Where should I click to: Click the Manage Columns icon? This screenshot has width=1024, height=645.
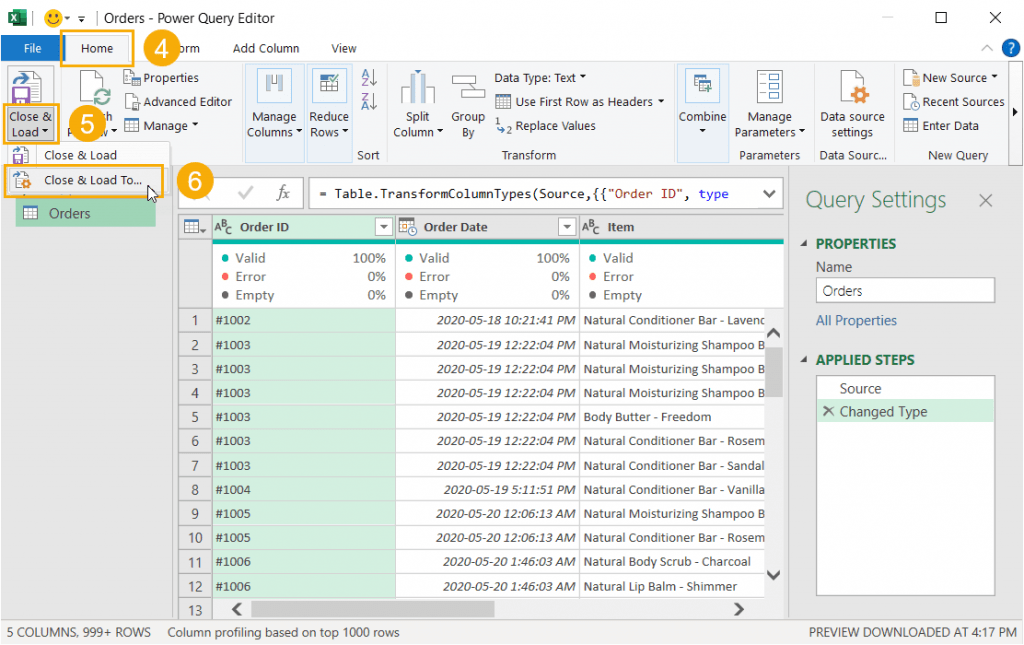point(274,85)
